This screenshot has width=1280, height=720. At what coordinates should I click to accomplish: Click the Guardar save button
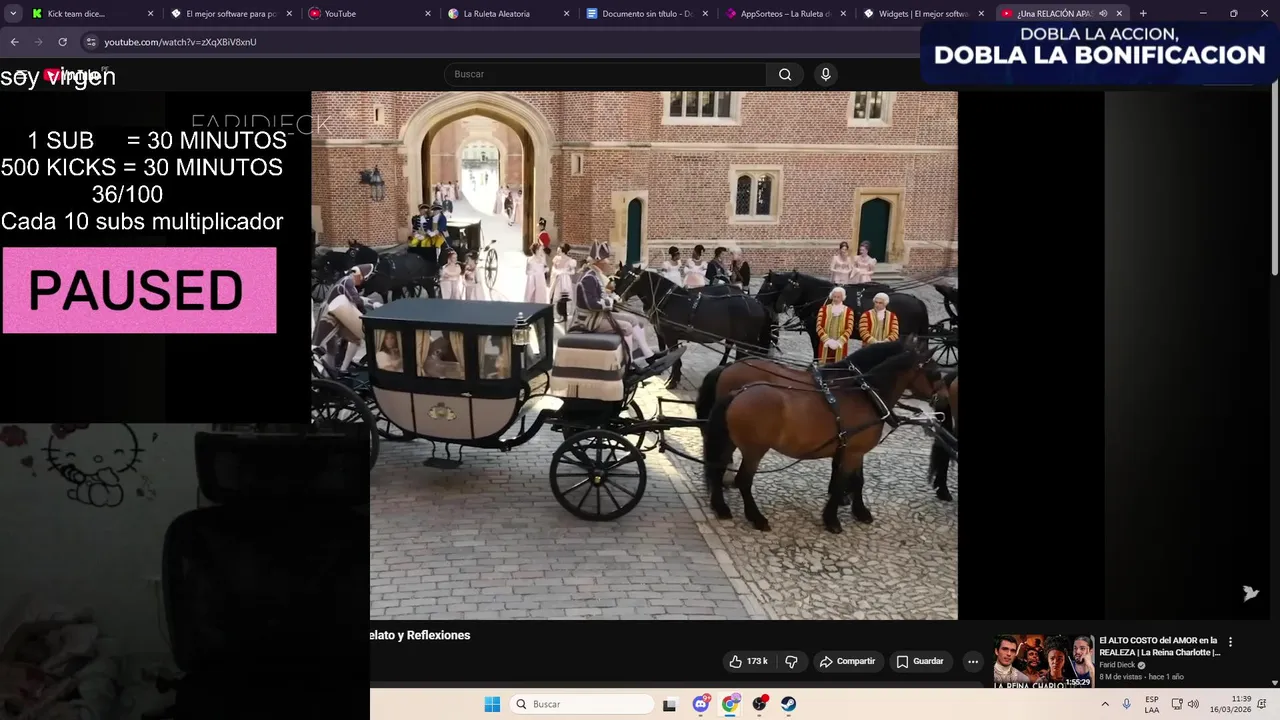tap(920, 661)
